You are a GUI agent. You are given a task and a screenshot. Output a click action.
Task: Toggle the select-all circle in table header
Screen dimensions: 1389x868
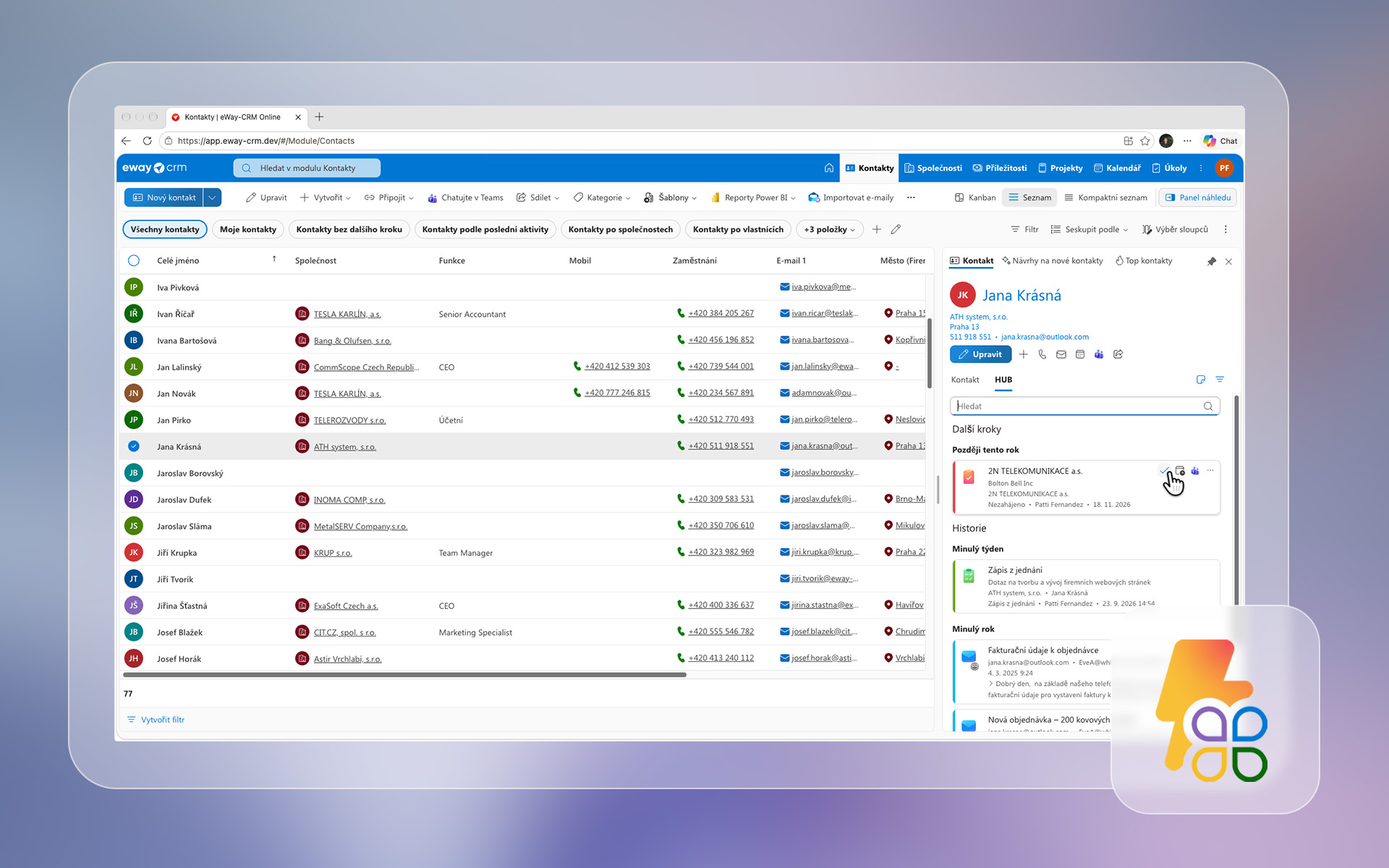pos(134,260)
